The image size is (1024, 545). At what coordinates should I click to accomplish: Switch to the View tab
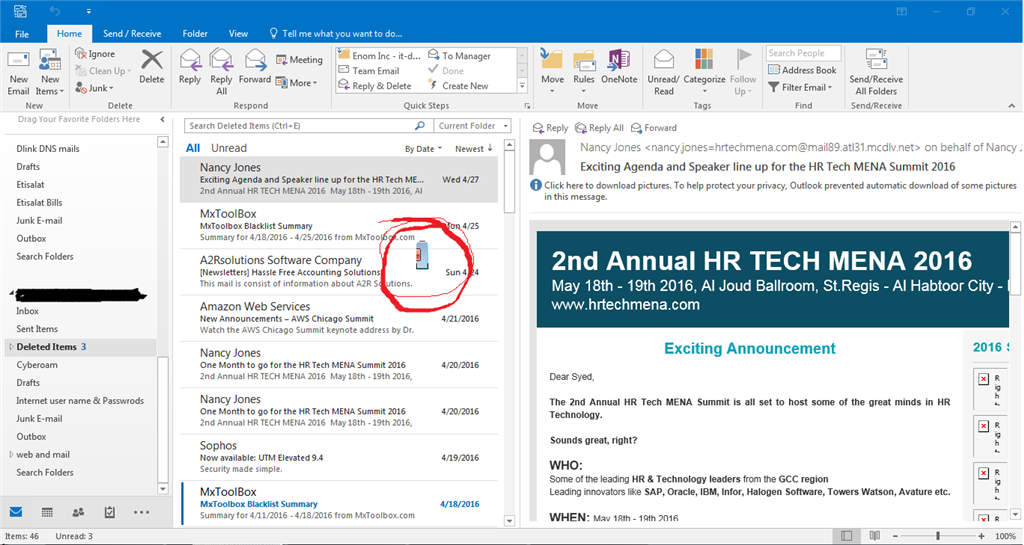(x=238, y=34)
